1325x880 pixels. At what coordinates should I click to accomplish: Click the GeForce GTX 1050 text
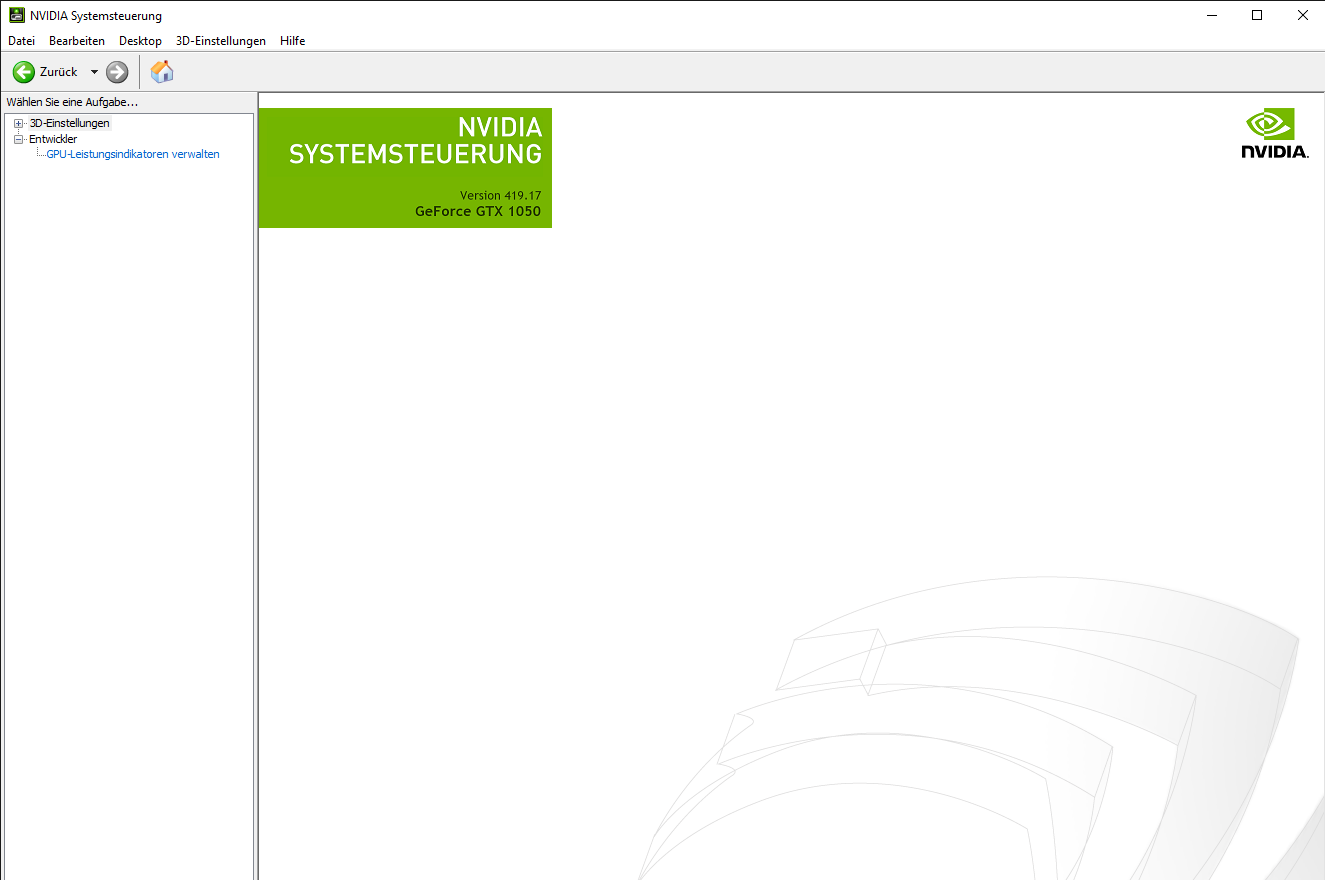[478, 212]
